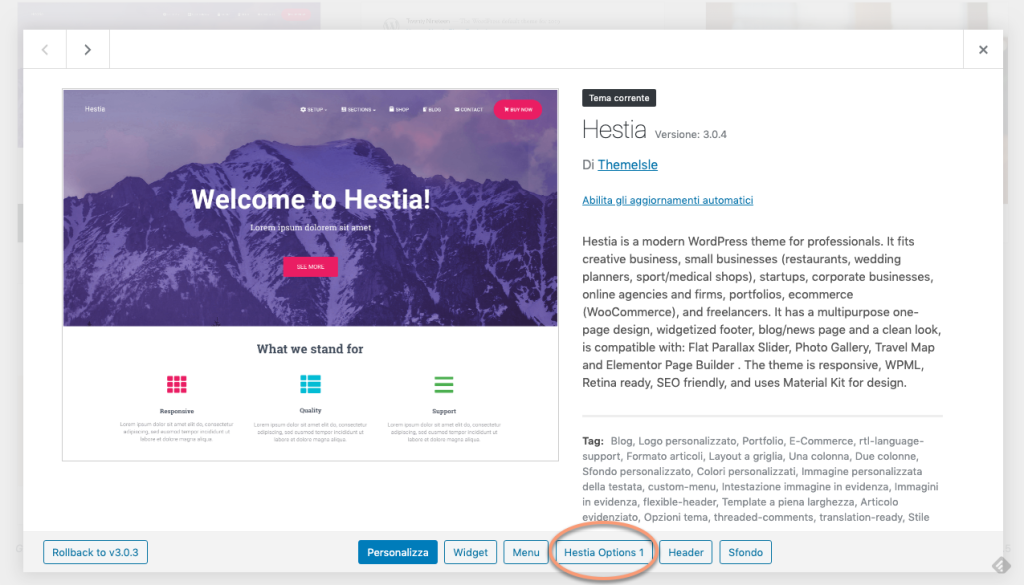Click the Support lines icon in preview
1024x585 pixels.
coord(443,385)
